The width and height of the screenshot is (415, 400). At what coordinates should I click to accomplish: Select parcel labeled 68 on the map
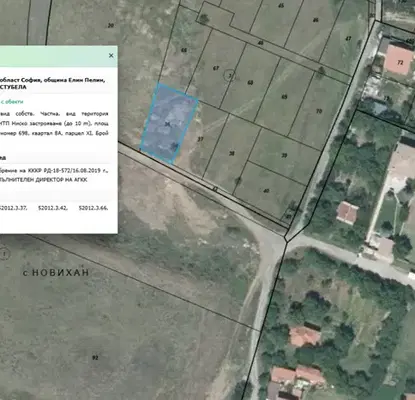point(250,82)
